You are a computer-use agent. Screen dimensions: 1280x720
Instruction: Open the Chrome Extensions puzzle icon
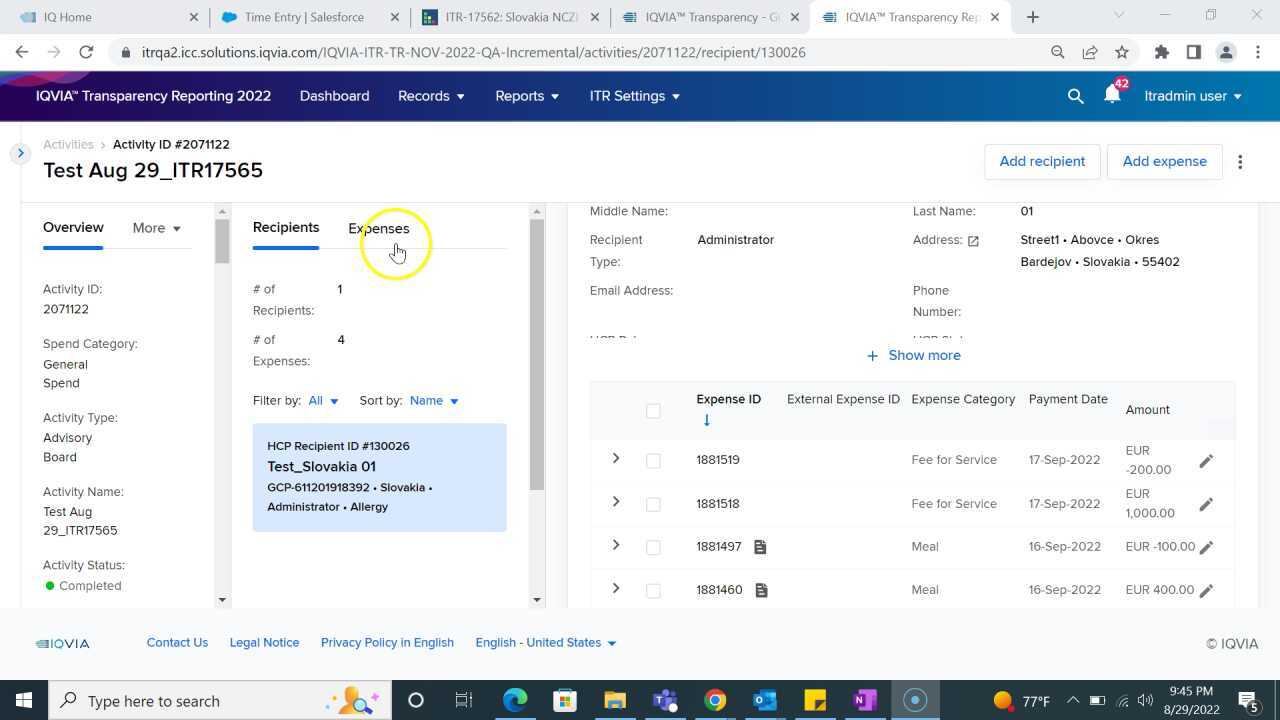(x=1161, y=52)
